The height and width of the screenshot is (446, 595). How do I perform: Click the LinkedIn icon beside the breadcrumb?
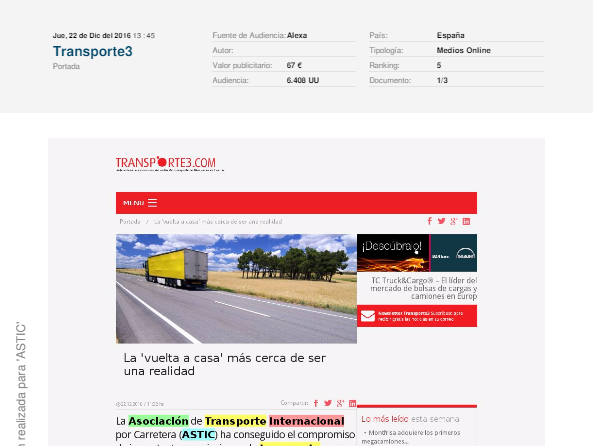466,221
